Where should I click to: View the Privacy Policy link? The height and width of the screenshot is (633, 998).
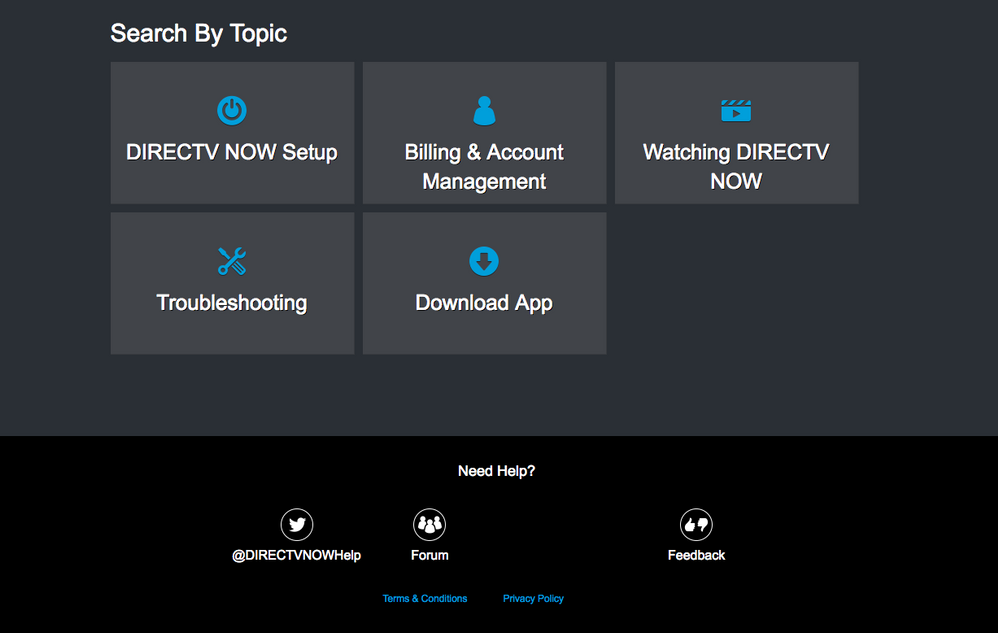click(x=533, y=599)
